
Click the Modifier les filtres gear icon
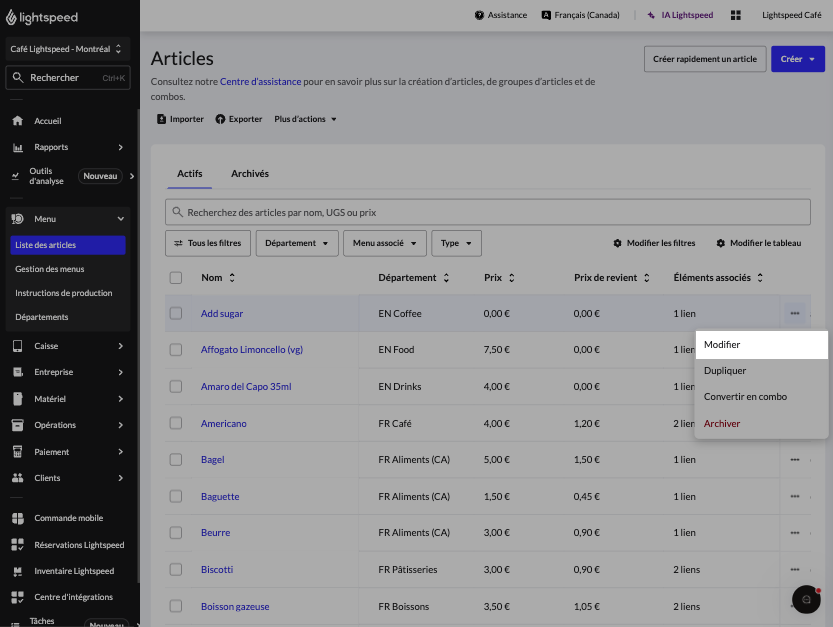[x=617, y=243]
